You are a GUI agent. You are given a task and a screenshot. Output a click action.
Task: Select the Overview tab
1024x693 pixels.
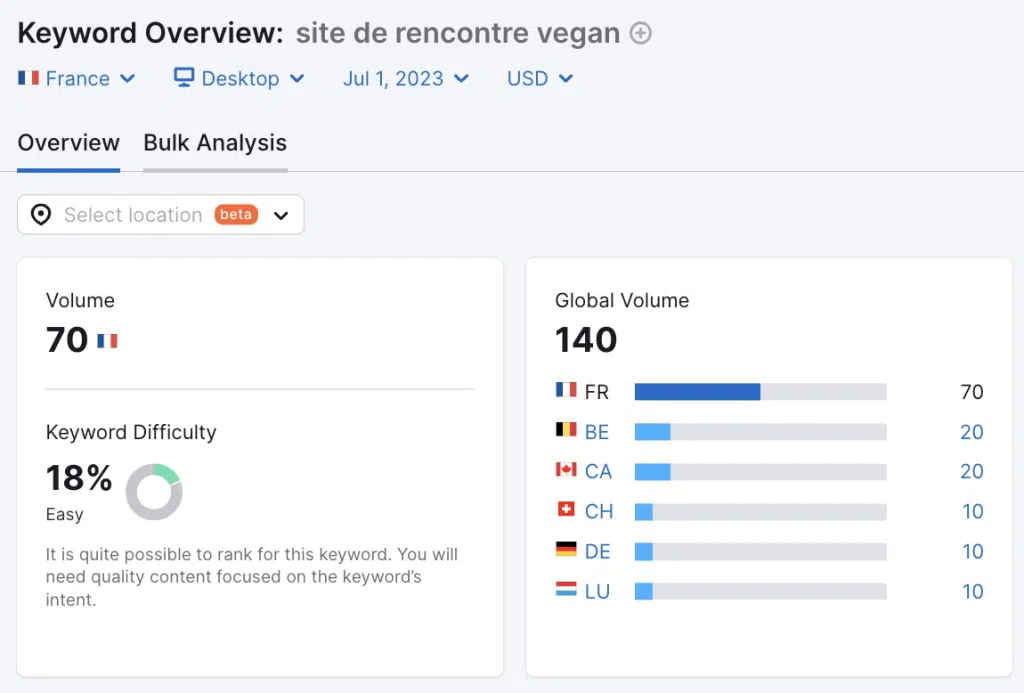(69, 142)
